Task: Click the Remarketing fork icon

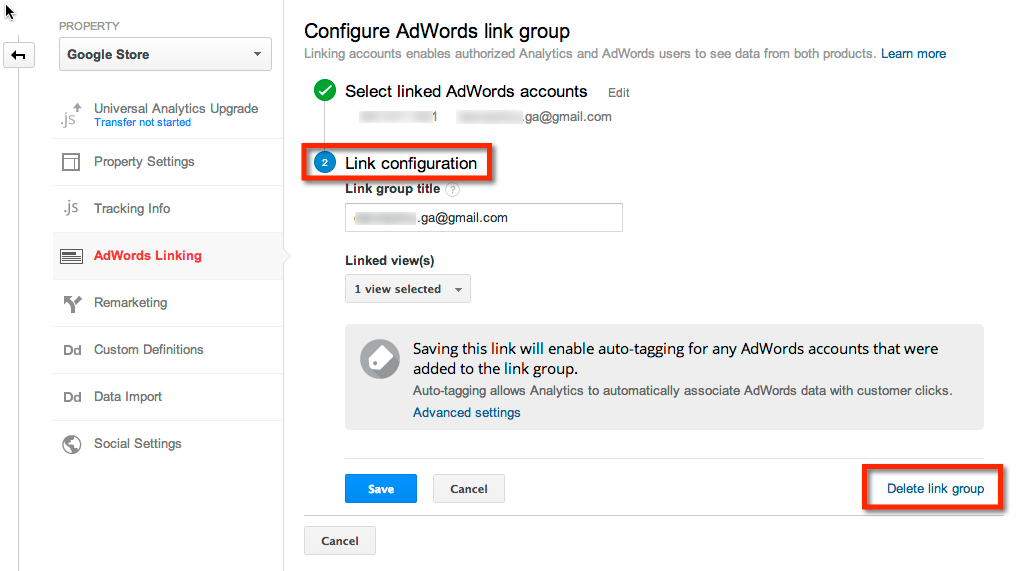Action: tap(72, 303)
